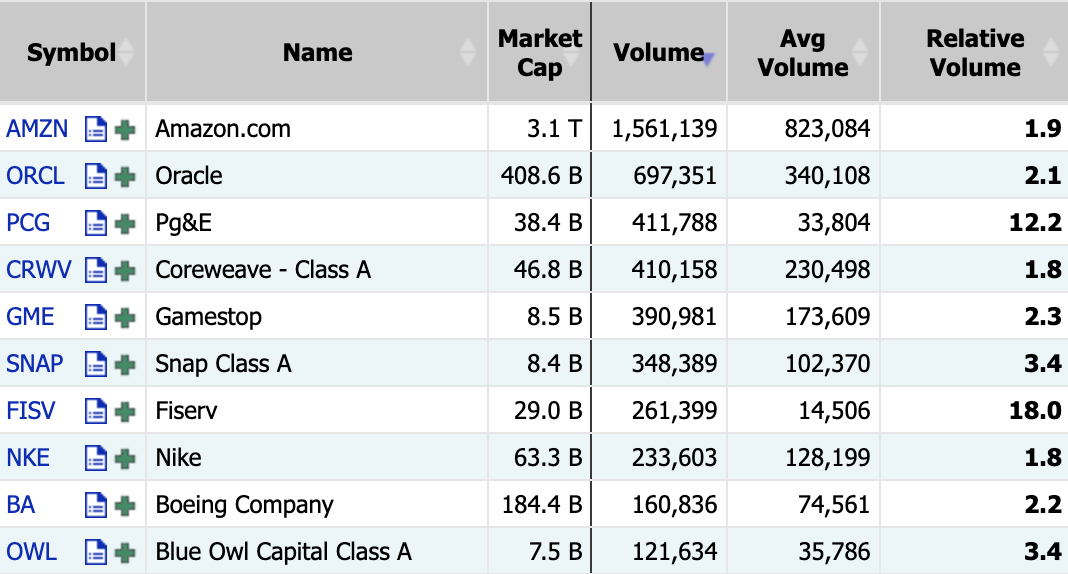Open the AMZN symbol link
The height and width of the screenshot is (574, 1068).
tap(37, 129)
